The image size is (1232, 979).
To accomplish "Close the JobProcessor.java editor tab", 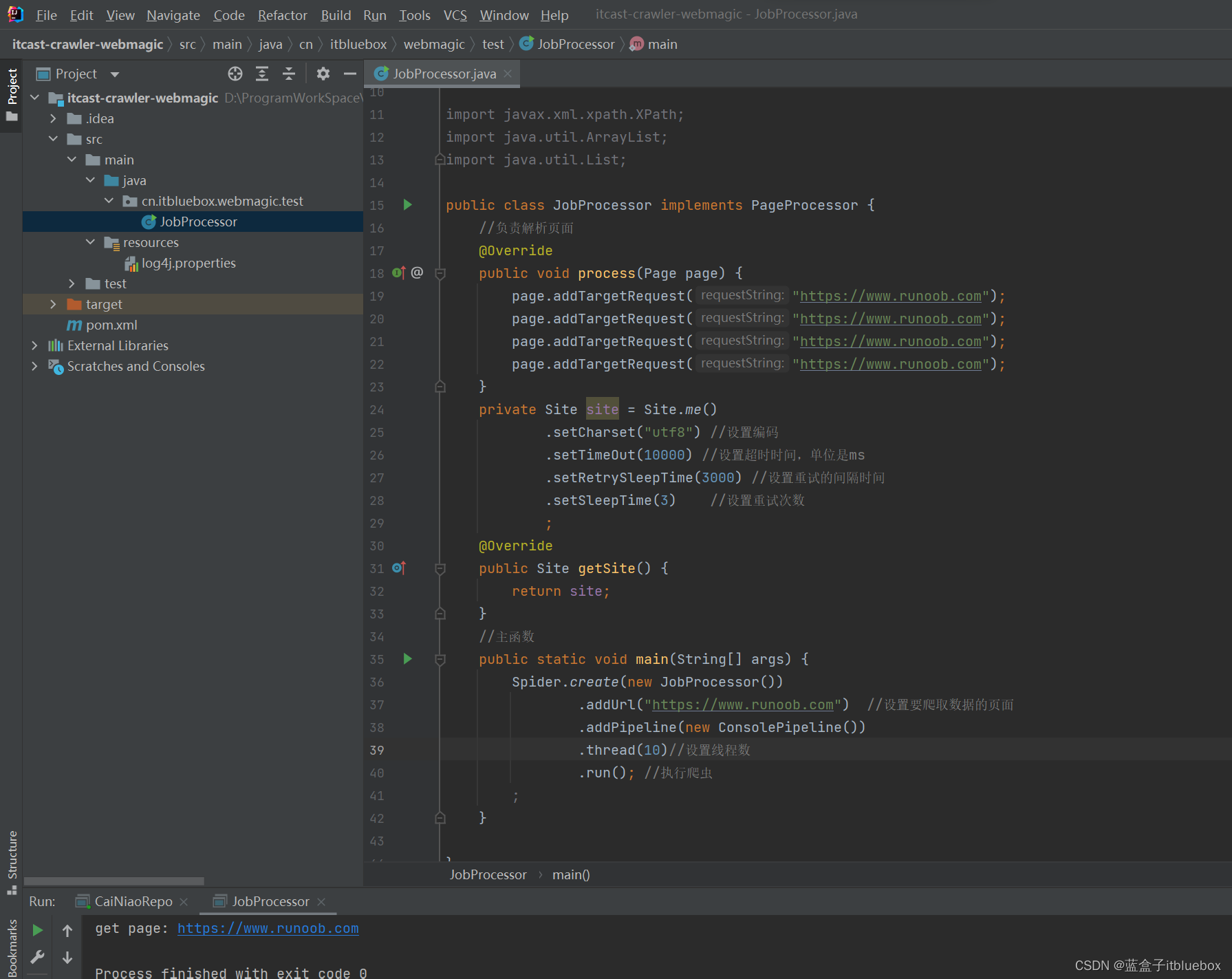I will 508,74.
